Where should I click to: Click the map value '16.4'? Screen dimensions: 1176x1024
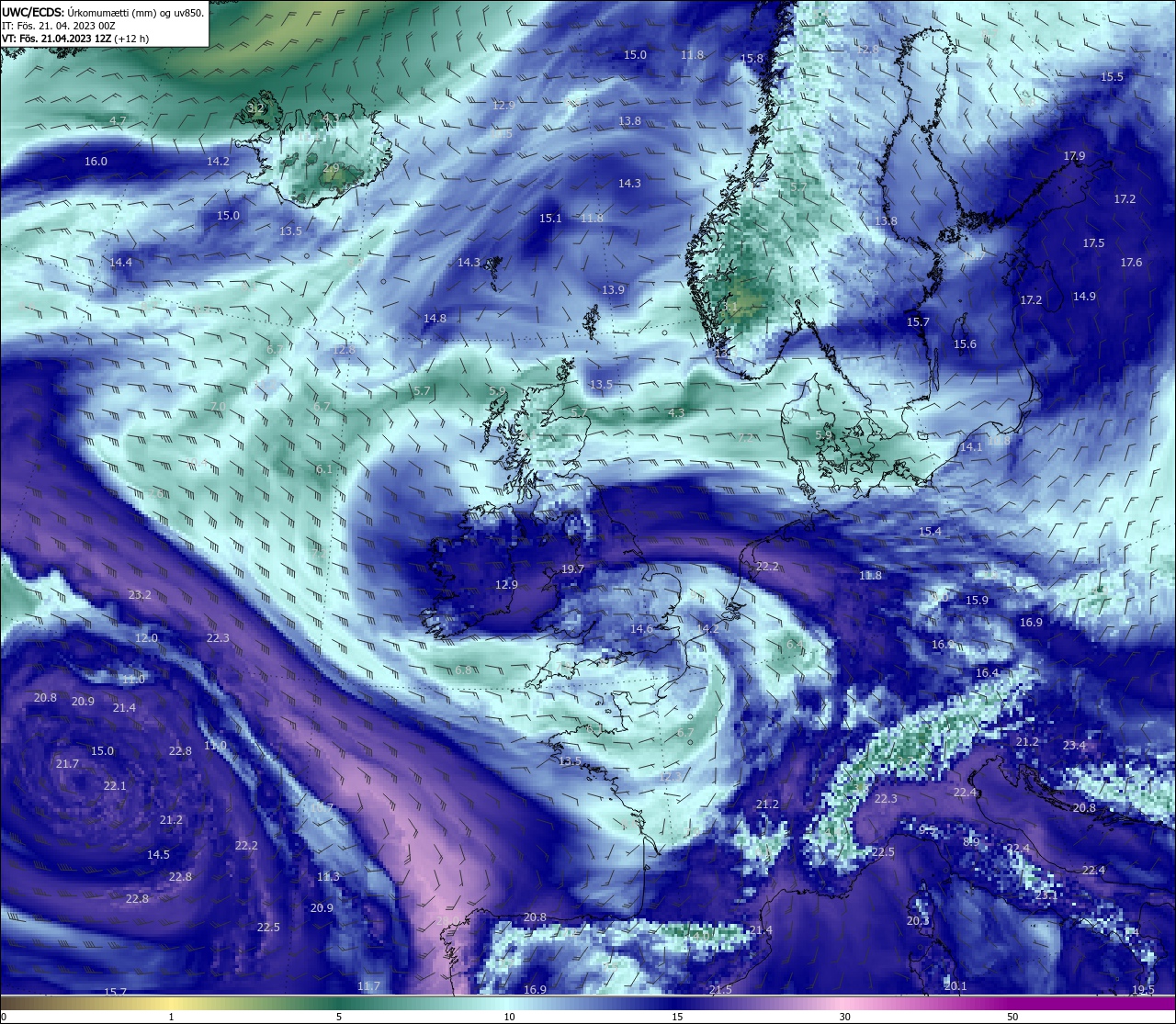[987, 673]
